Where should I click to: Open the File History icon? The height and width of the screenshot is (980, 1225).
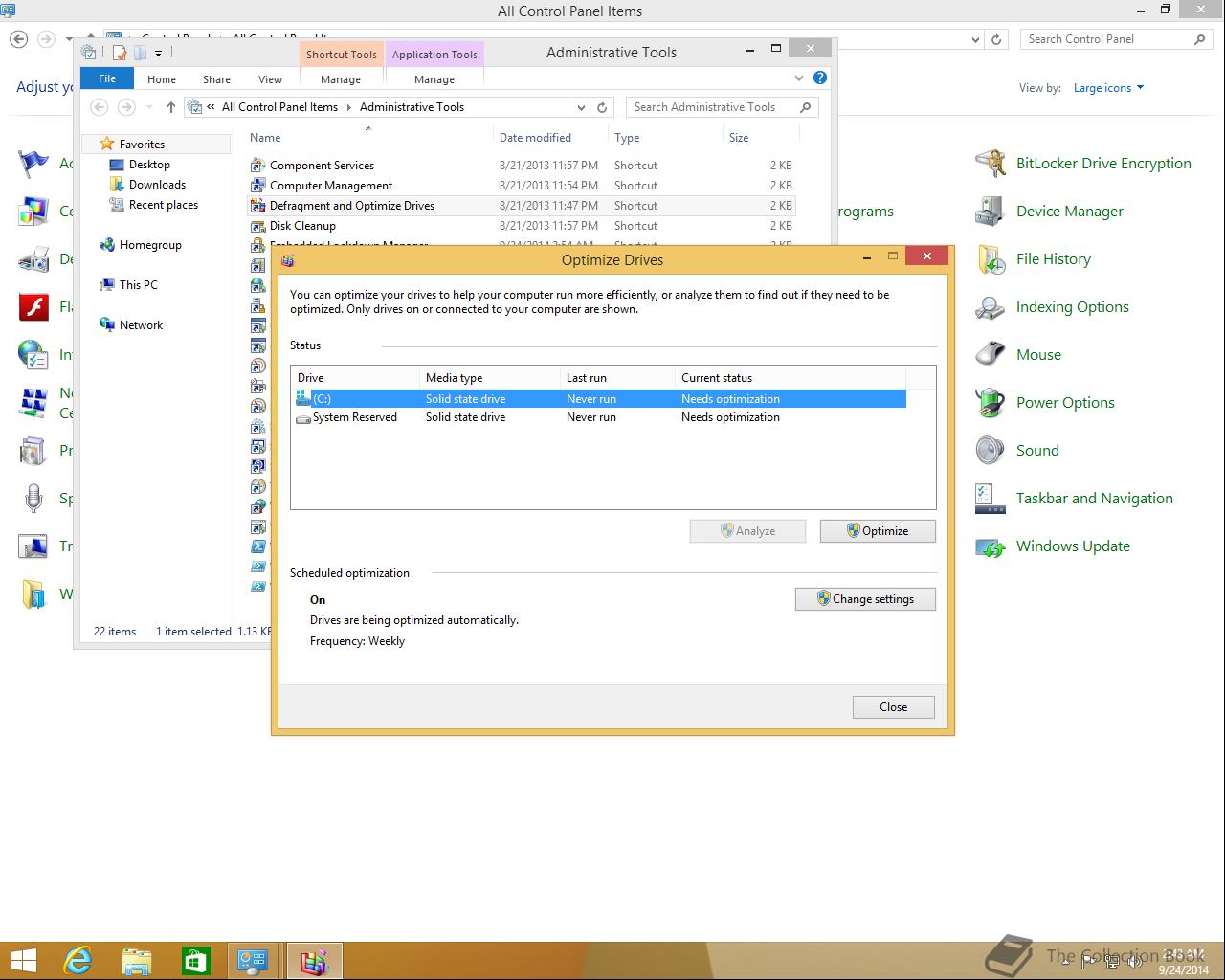click(x=991, y=259)
